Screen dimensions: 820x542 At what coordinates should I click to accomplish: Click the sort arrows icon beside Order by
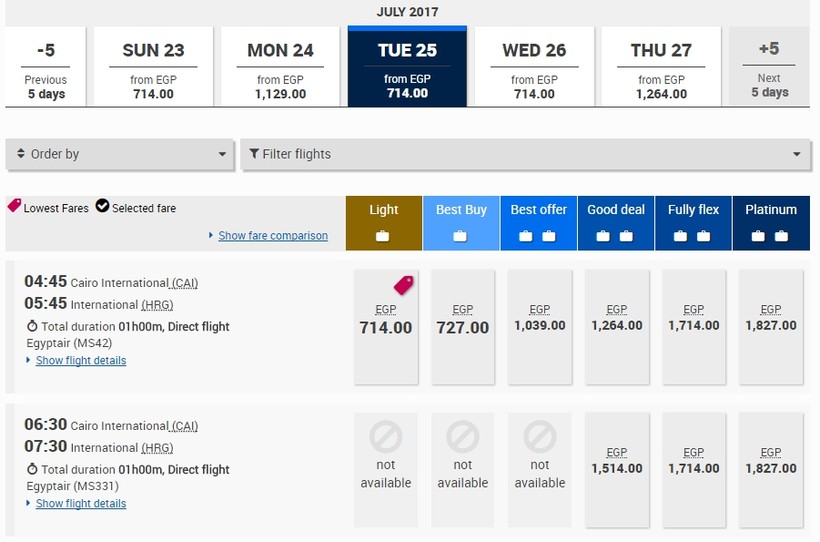tap(21, 154)
